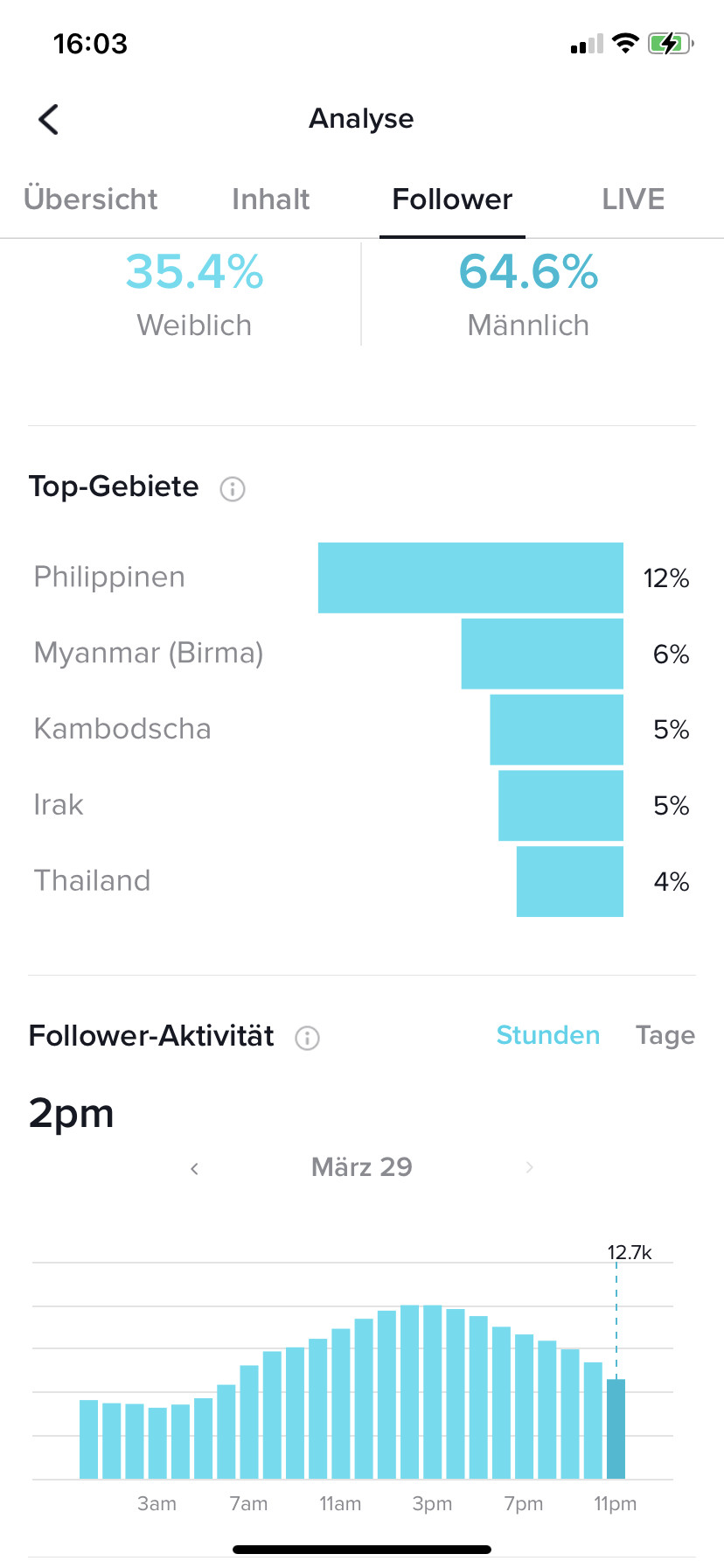Screen dimensions: 724x1568
Task: Go to previous day arrow before März 29
Action: pyautogui.click(x=194, y=1168)
